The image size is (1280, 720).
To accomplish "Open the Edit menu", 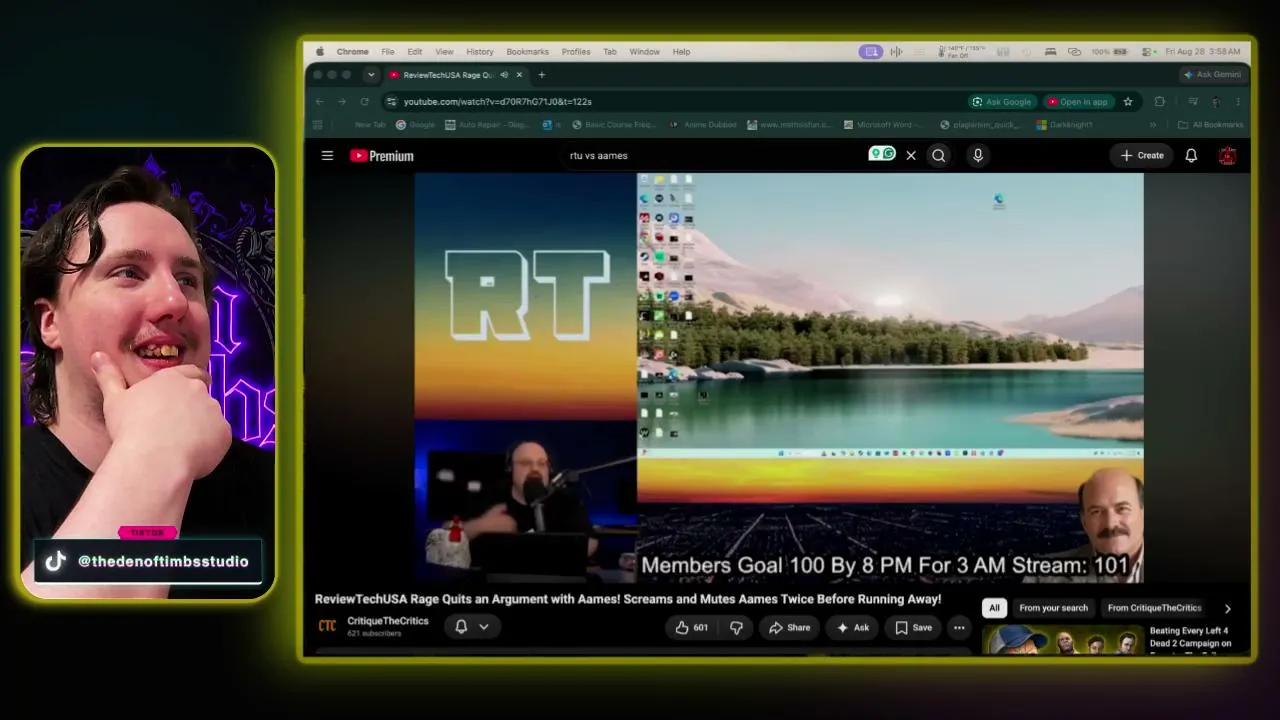I will [x=414, y=52].
